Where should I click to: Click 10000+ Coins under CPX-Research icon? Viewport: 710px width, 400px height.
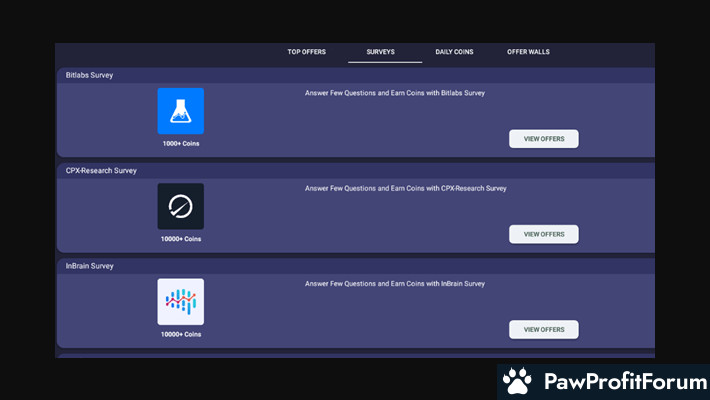pos(181,239)
